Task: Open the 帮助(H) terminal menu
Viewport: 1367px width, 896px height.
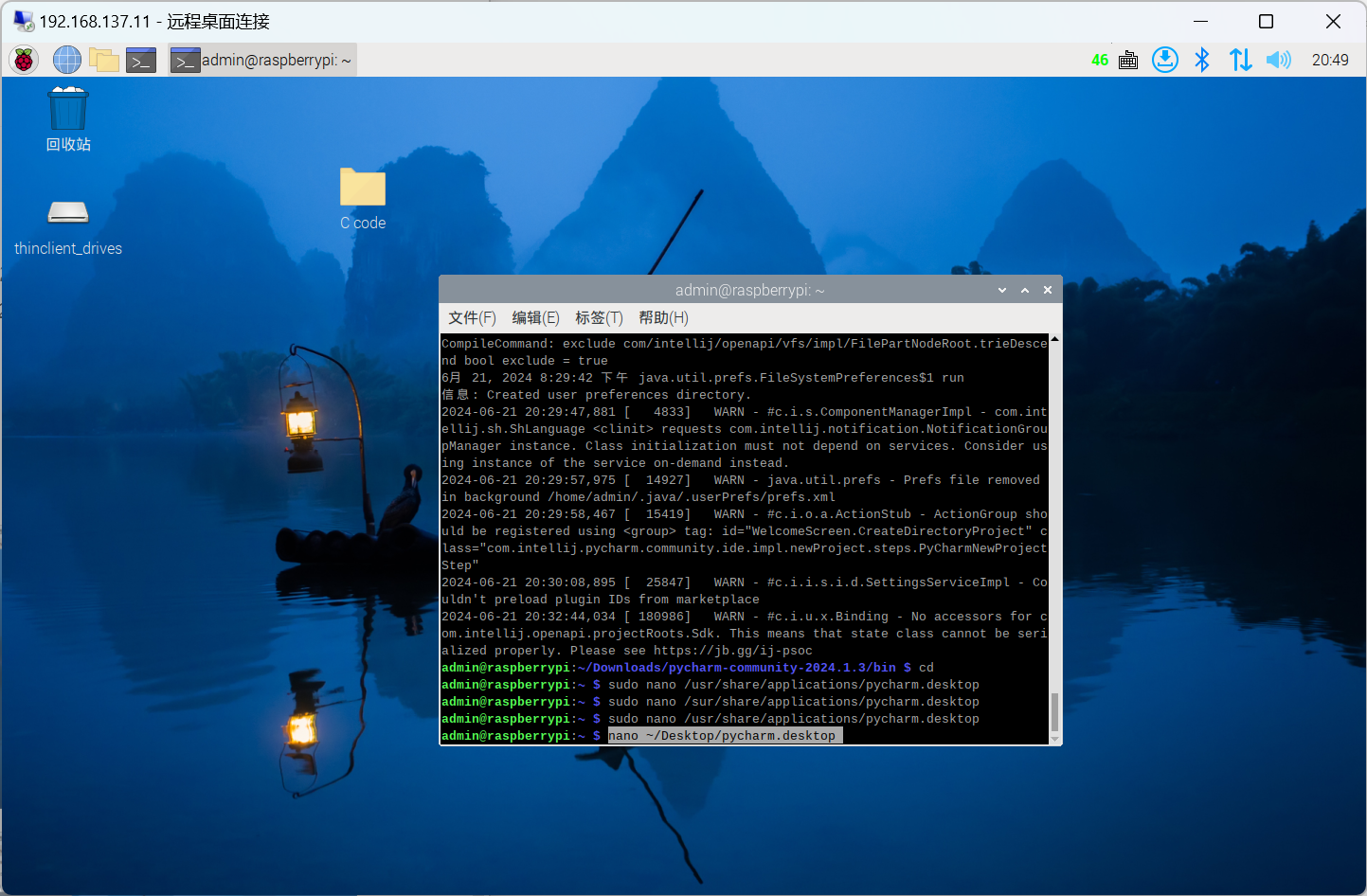Action: (x=663, y=318)
